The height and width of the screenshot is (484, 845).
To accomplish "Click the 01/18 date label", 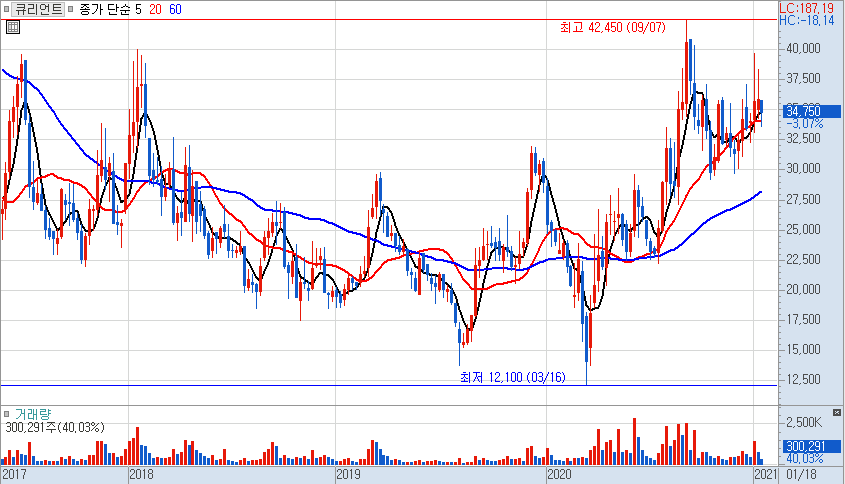I will pos(801,474).
